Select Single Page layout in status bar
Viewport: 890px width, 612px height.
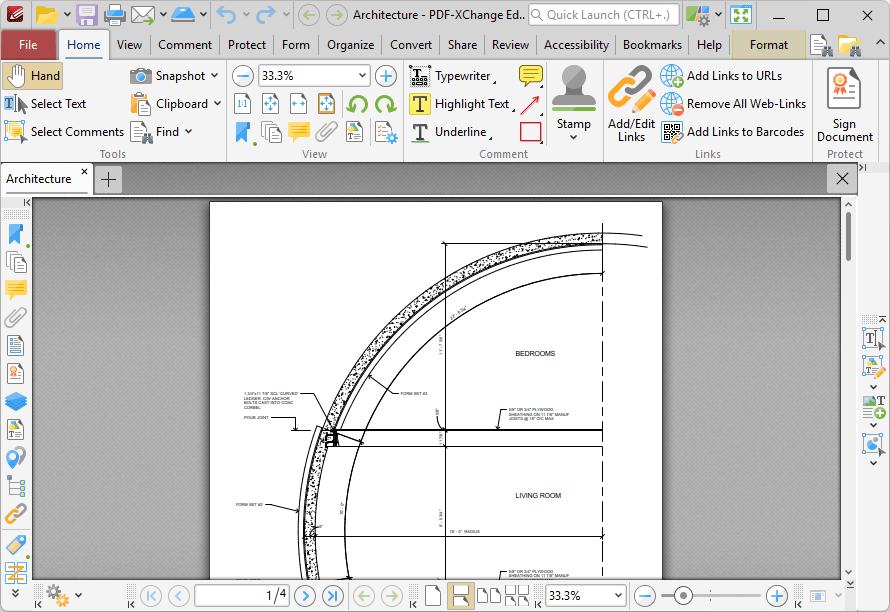tap(433, 596)
